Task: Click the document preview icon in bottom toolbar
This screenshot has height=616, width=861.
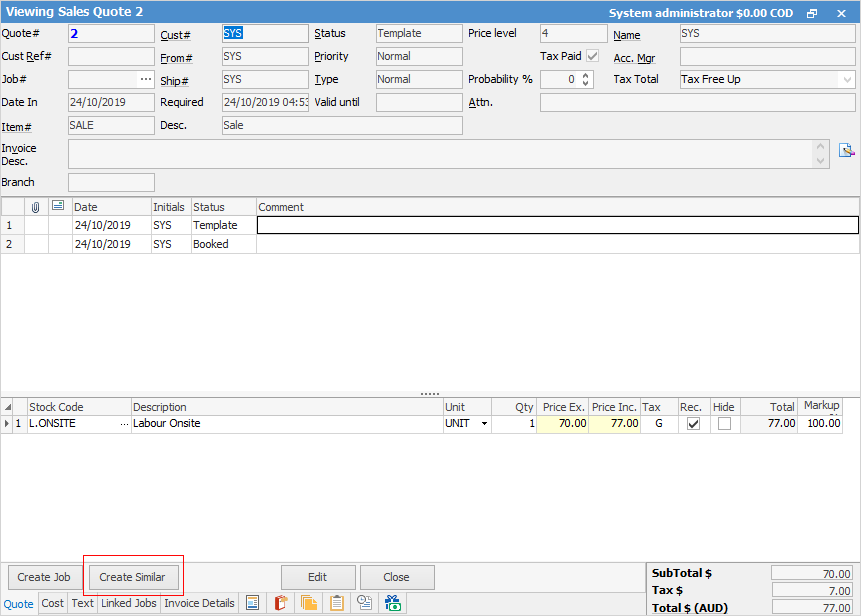Action: point(253,603)
